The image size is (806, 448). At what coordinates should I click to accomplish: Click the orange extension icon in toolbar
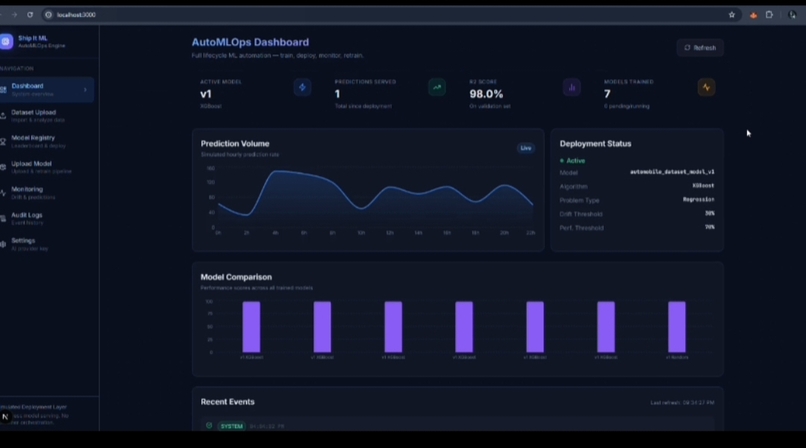753,15
